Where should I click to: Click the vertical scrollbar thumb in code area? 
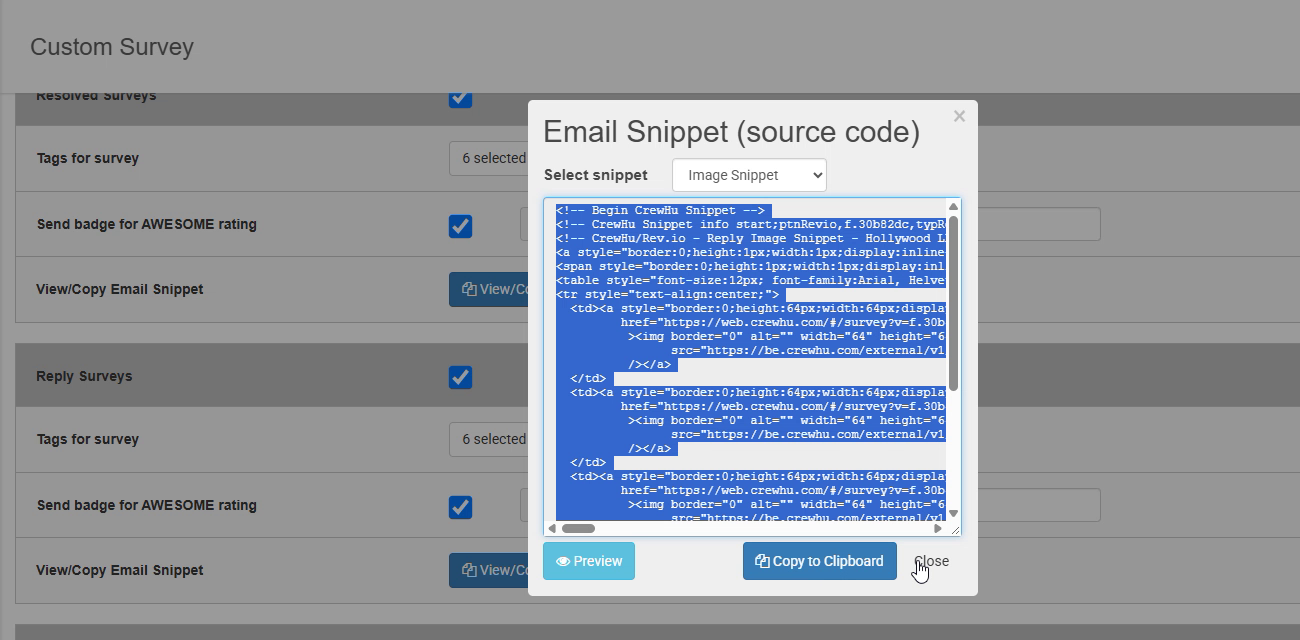click(x=953, y=303)
